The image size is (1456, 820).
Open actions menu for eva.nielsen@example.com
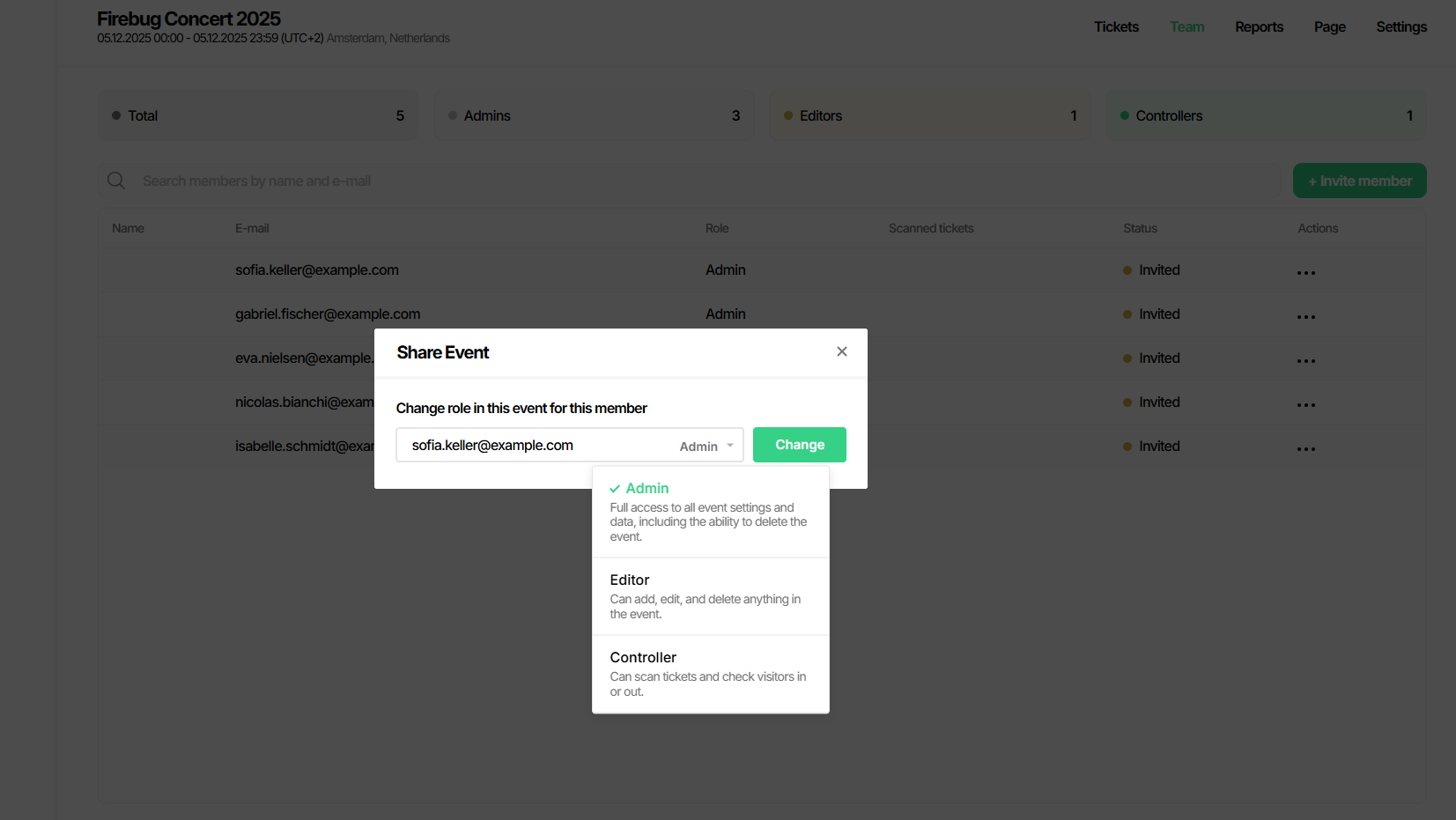tap(1306, 358)
